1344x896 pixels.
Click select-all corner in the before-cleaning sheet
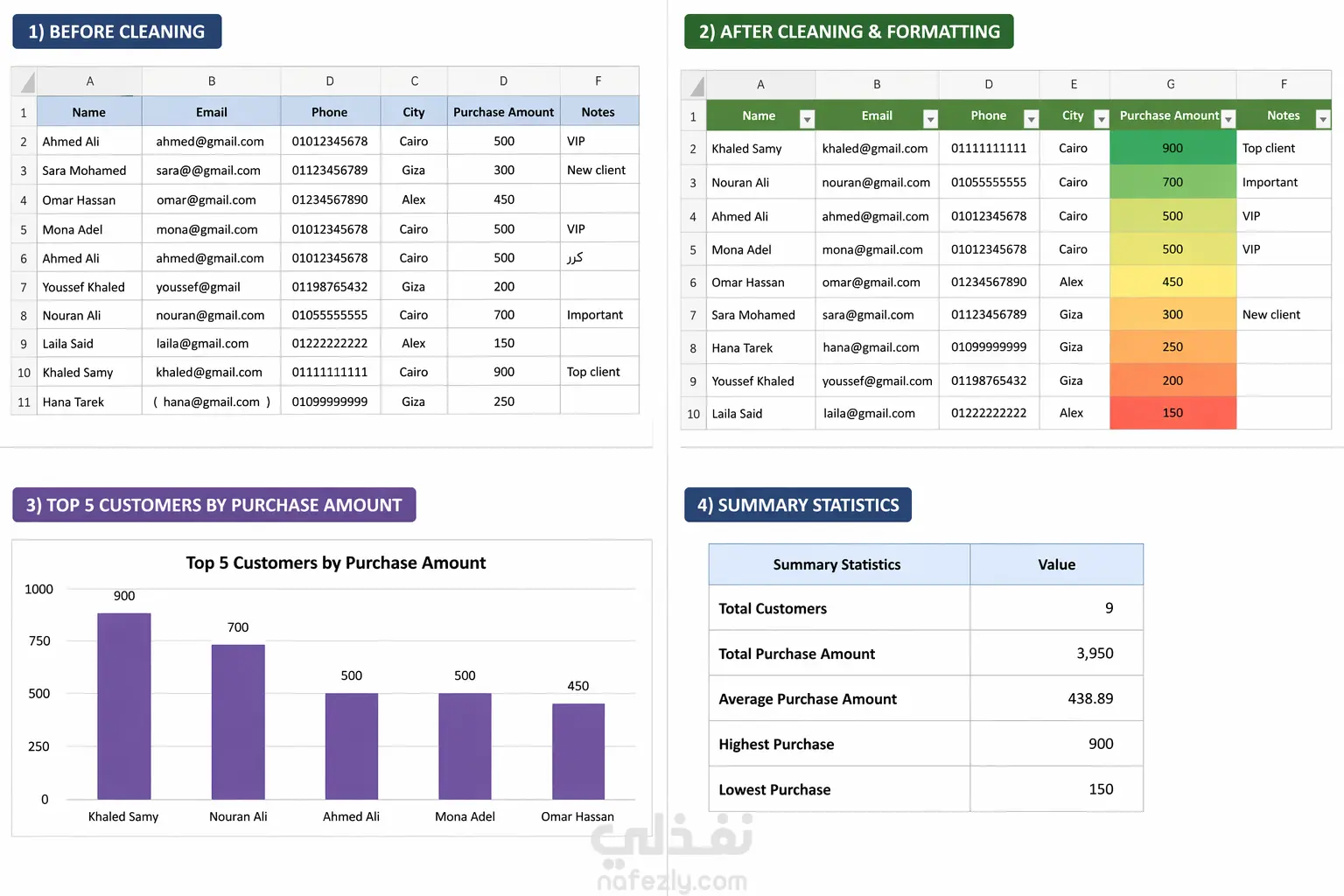[24, 82]
